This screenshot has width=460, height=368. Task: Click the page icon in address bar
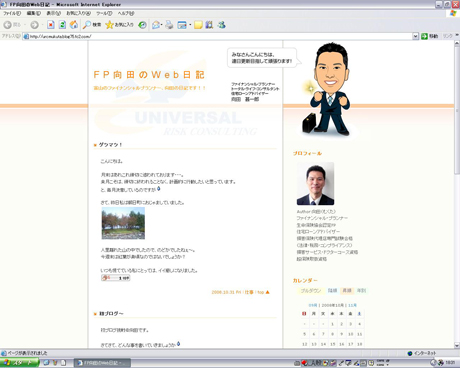26,36
